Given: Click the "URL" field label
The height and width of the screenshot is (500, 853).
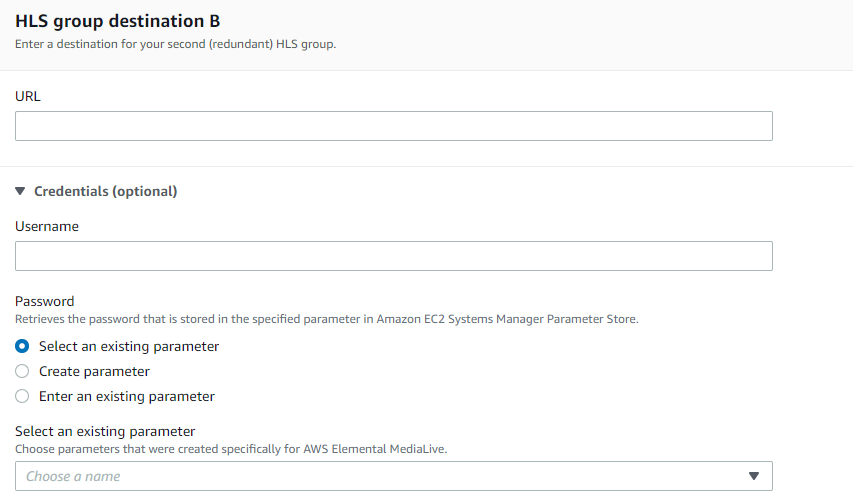Looking at the screenshot, I should (28, 96).
